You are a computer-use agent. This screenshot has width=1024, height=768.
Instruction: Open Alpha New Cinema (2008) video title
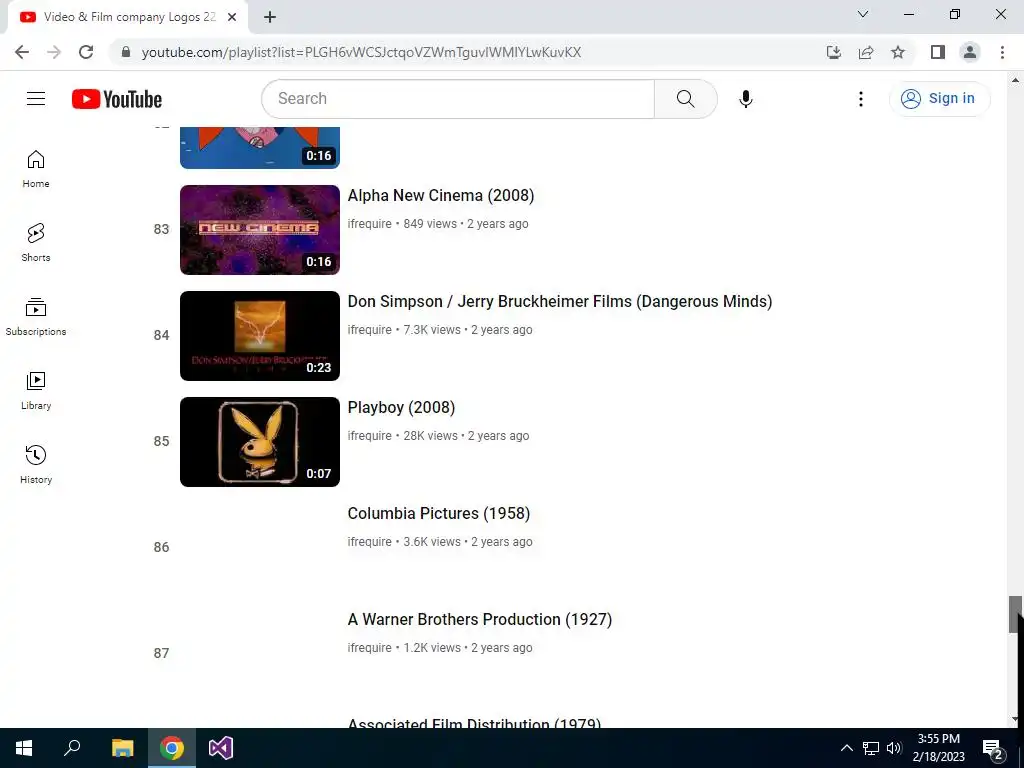point(441,195)
